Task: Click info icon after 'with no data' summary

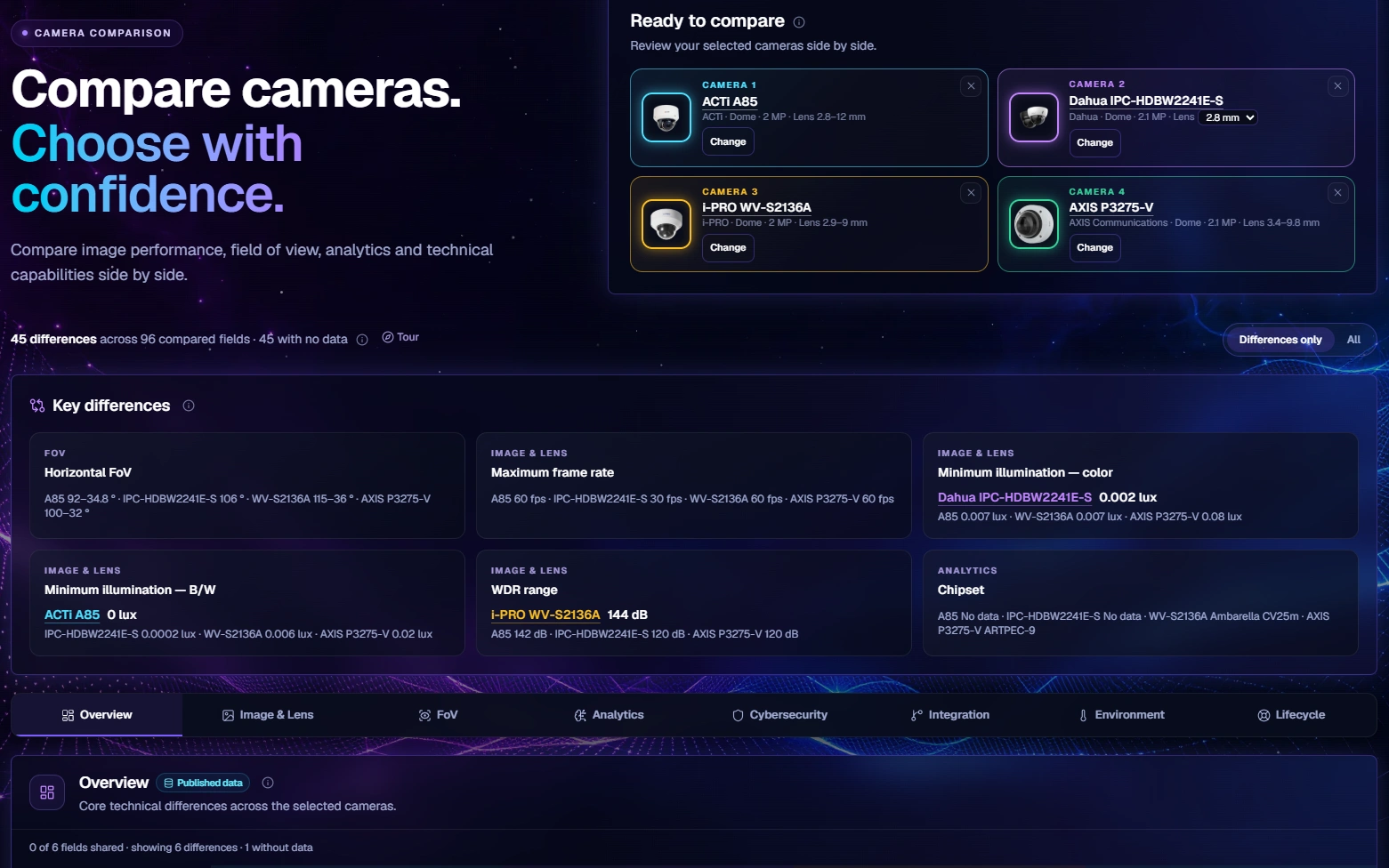Action: coord(362,340)
